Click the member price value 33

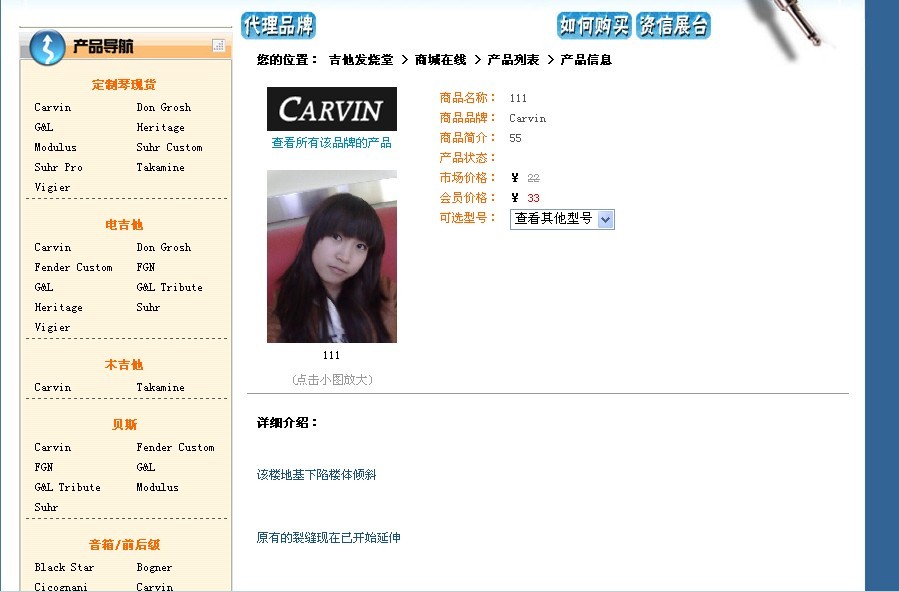(x=533, y=198)
